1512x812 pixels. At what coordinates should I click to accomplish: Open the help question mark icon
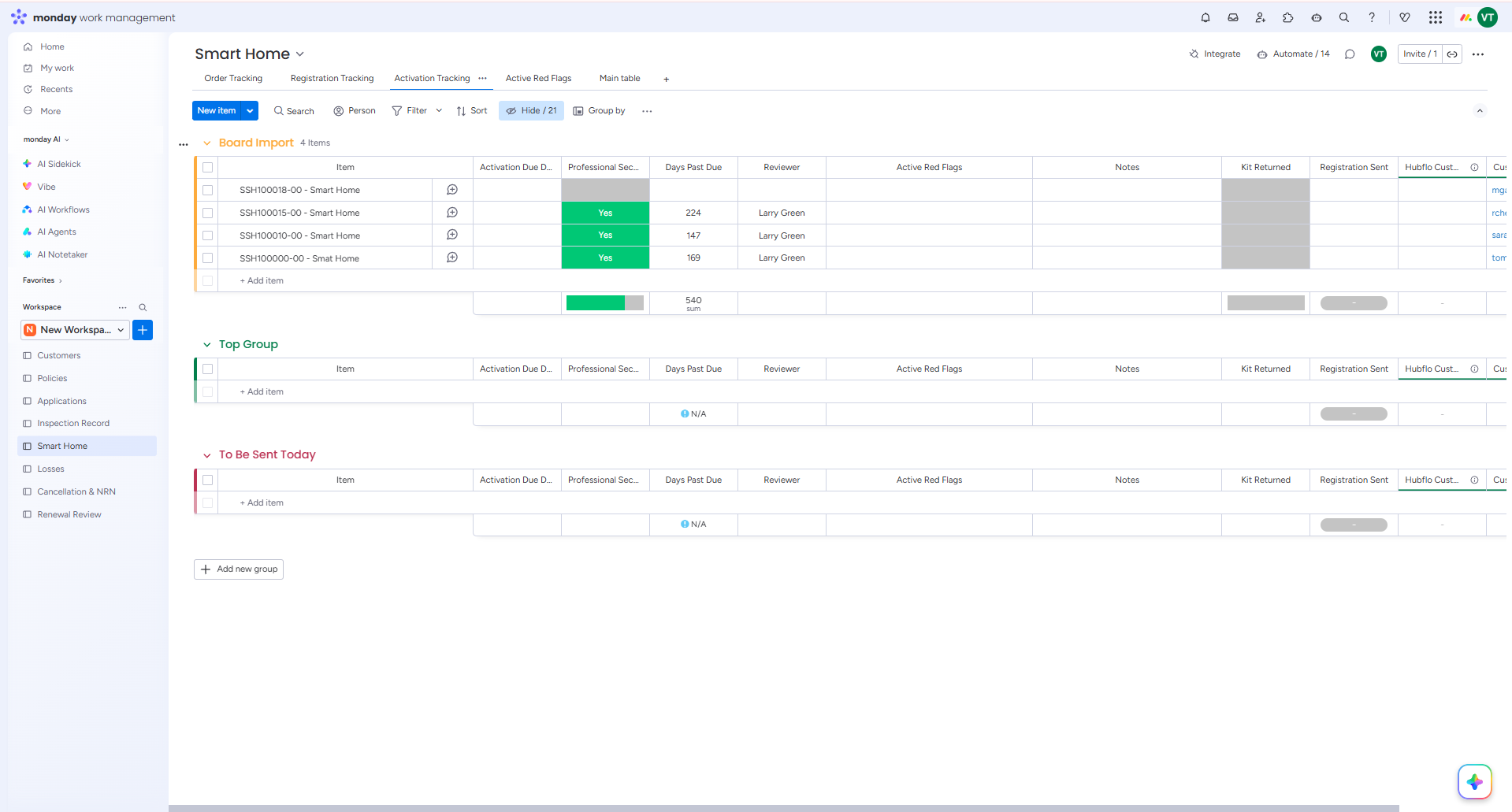tap(1372, 17)
